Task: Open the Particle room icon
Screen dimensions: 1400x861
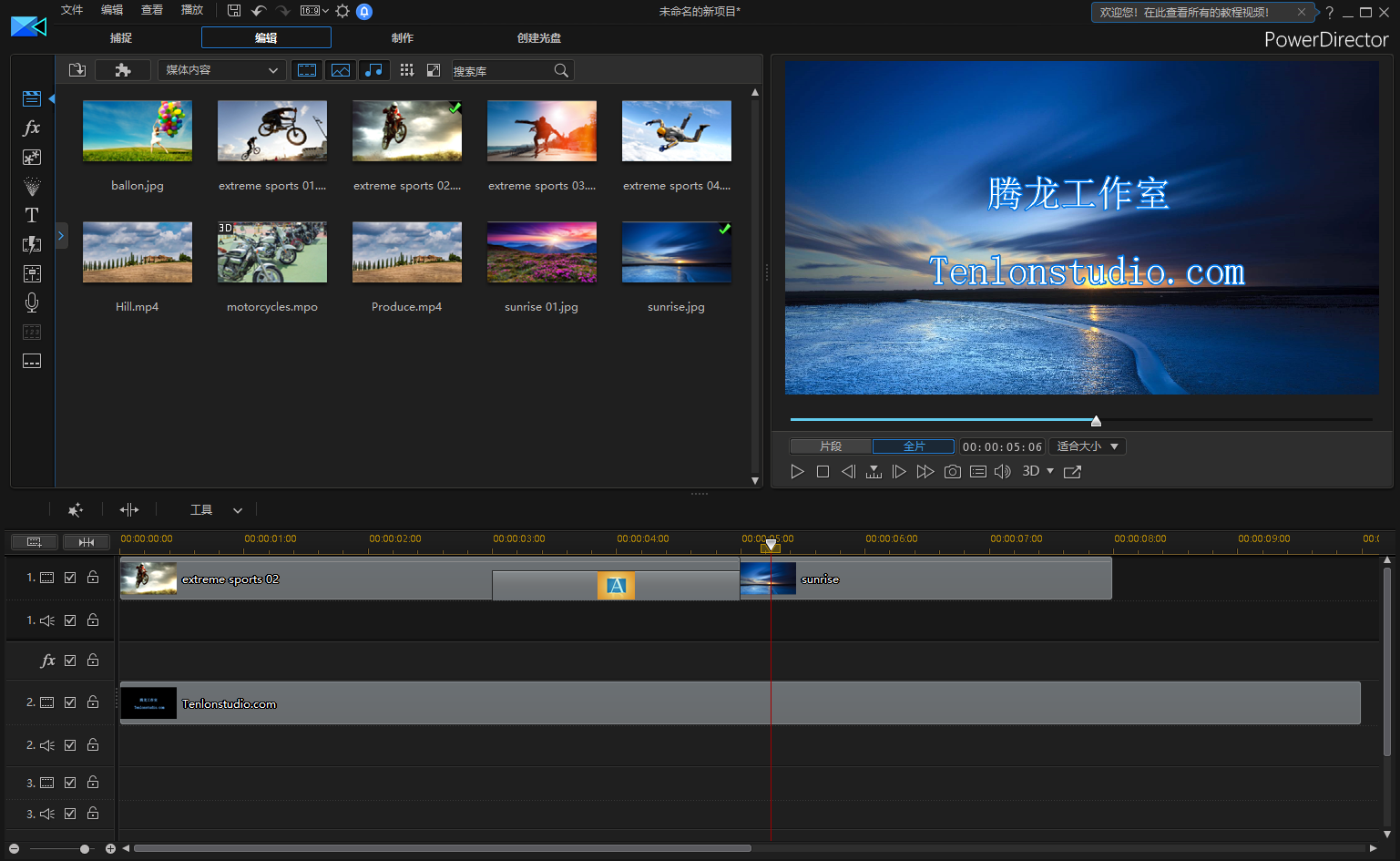Action: click(x=32, y=186)
